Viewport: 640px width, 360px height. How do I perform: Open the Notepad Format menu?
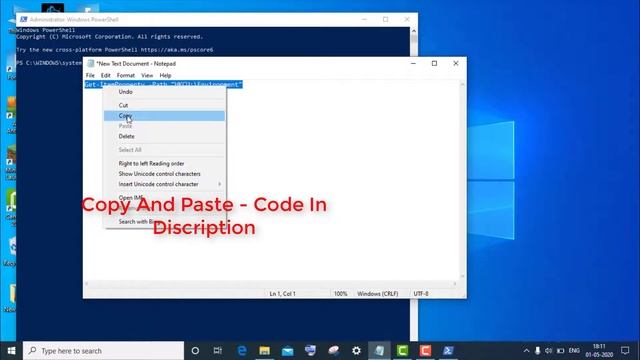[x=126, y=76]
